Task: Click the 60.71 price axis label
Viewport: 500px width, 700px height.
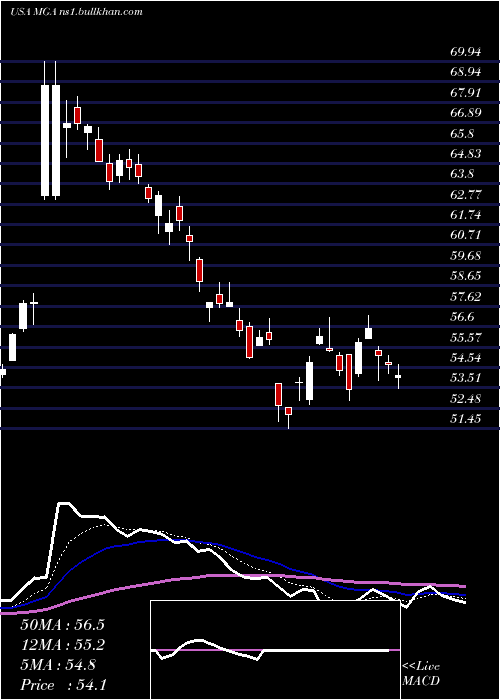Action: [466, 236]
